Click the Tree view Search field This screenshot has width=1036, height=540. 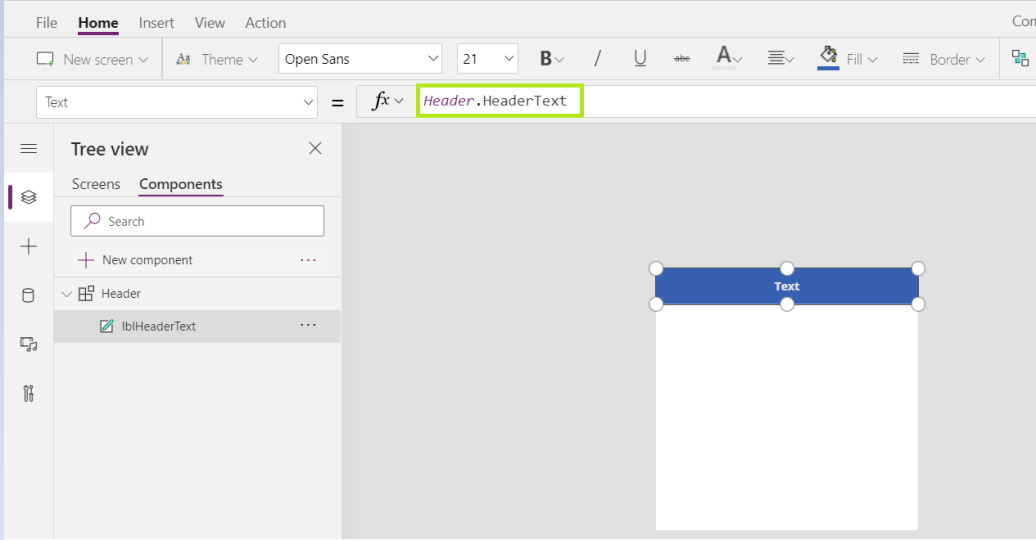197,221
